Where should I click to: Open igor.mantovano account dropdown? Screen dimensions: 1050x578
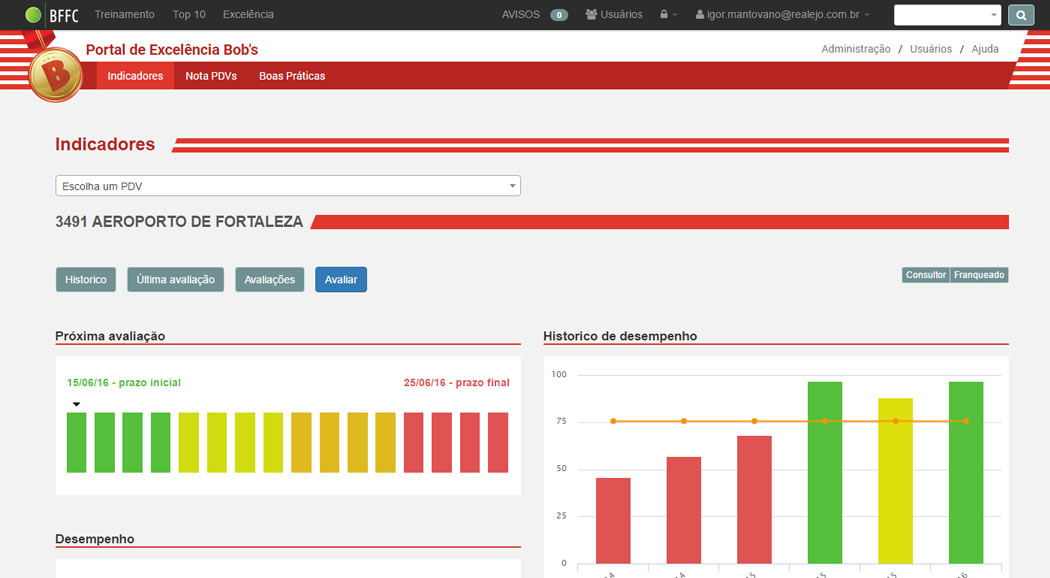pos(783,14)
